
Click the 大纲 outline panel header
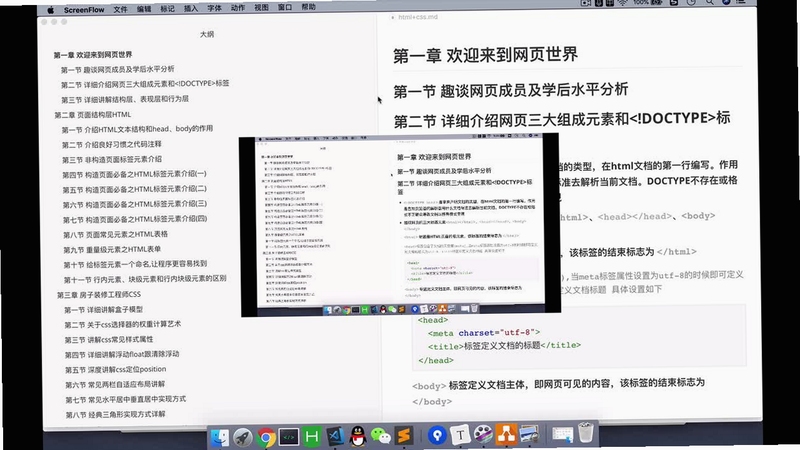coord(207,34)
